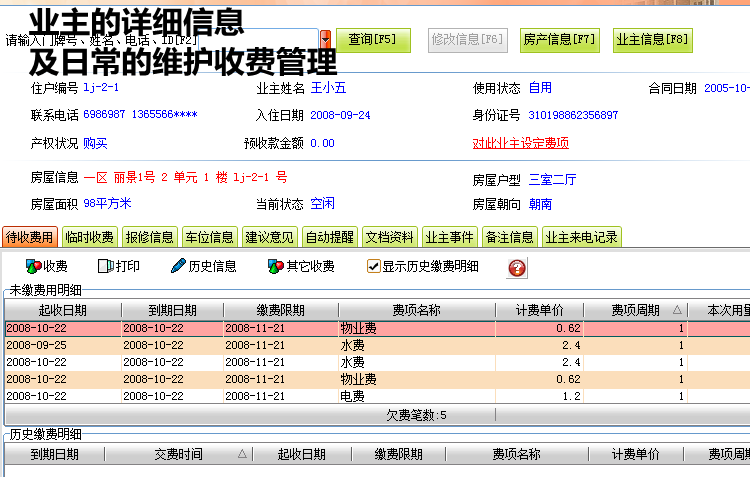
Task: Open the 备注信息 tab
Action: tap(510, 237)
